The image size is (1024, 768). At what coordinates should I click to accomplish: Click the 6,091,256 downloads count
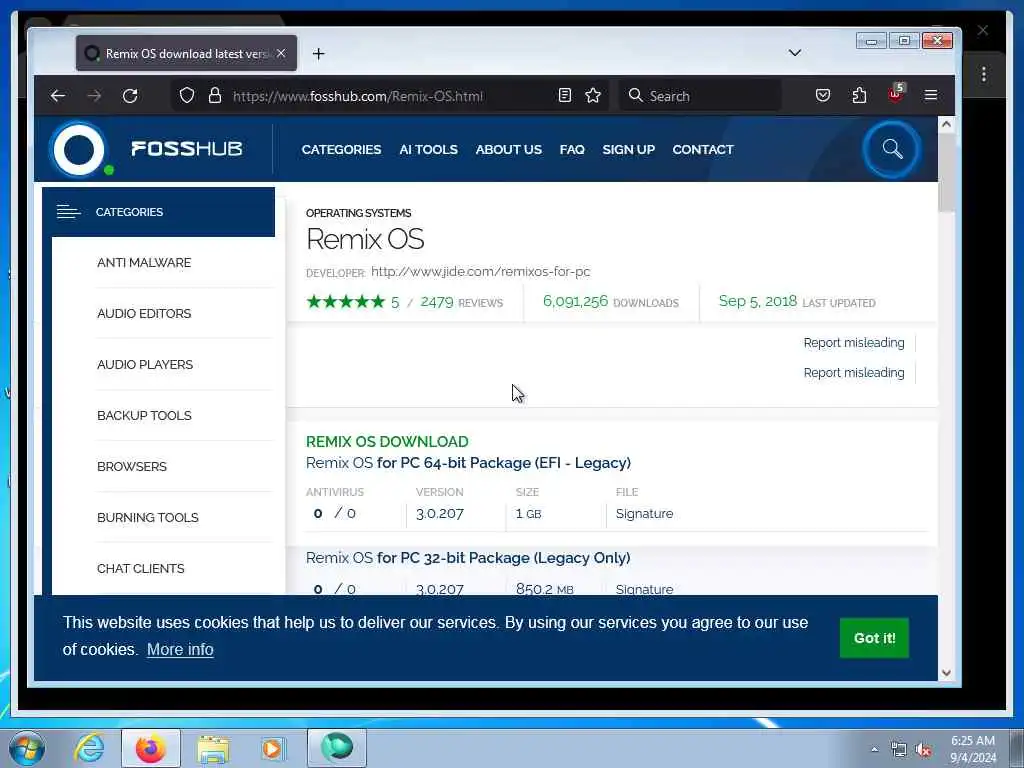click(611, 301)
